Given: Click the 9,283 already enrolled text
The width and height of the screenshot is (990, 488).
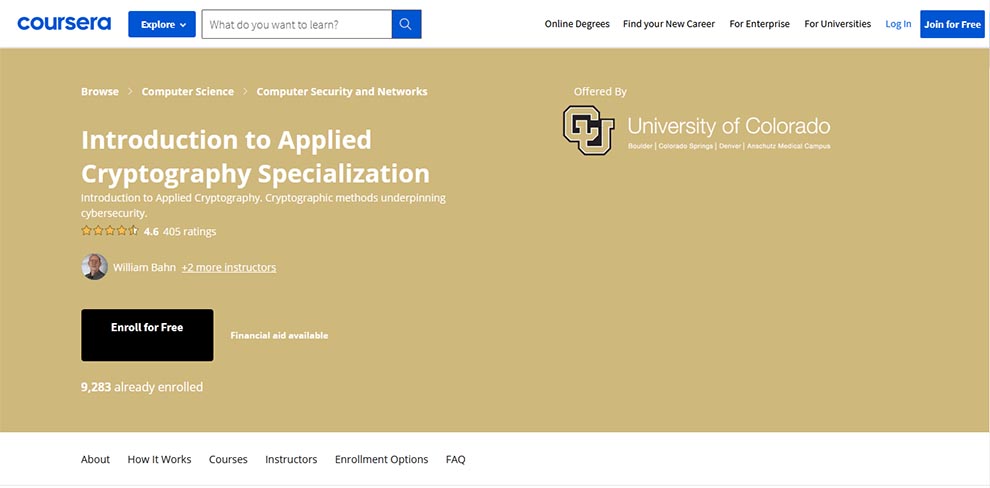Looking at the screenshot, I should coord(142,386).
